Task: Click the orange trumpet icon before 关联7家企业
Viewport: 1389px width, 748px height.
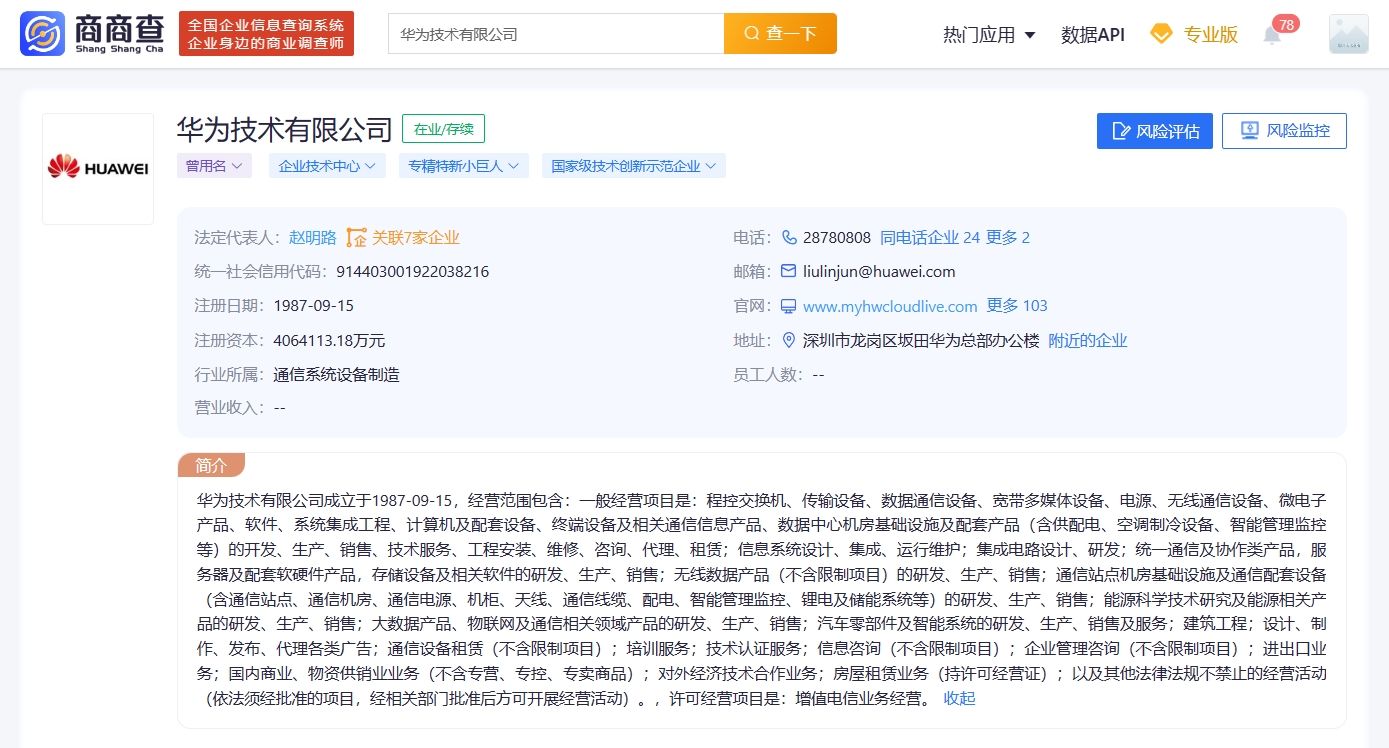Action: [356, 237]
